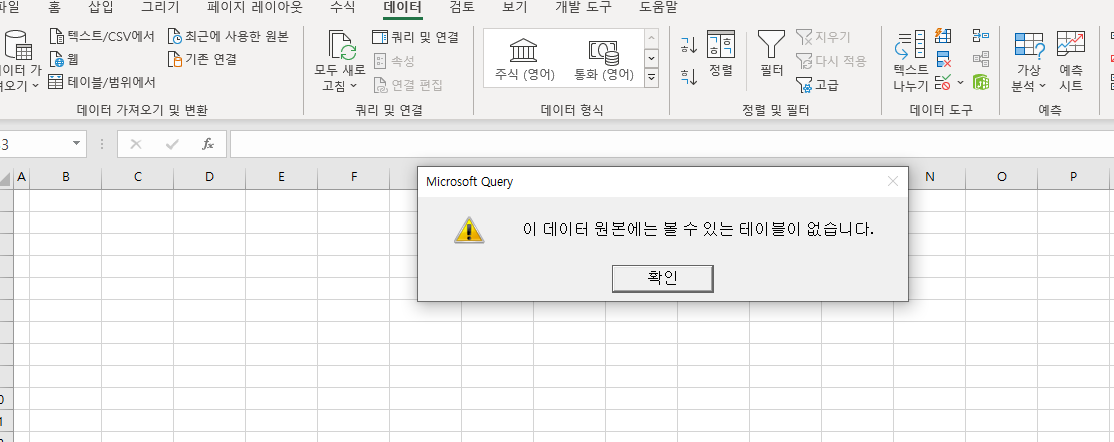Click the 쿼리 및 연결 button
This screenshot has height=442, width=1114.
(415, 37)
